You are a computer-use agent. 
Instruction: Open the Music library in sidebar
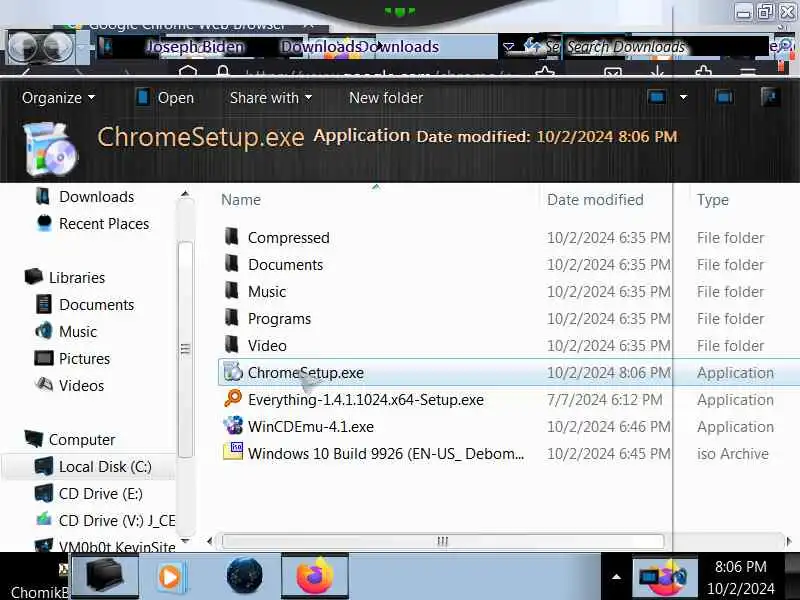click(78, 332)
